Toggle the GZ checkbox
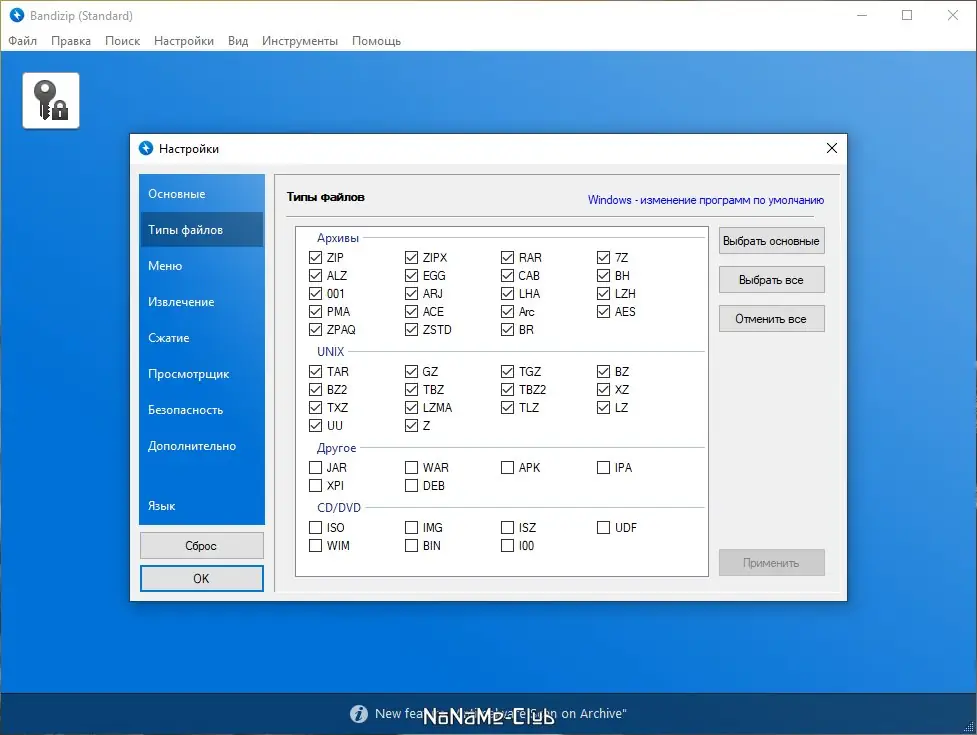 (411, 371)
